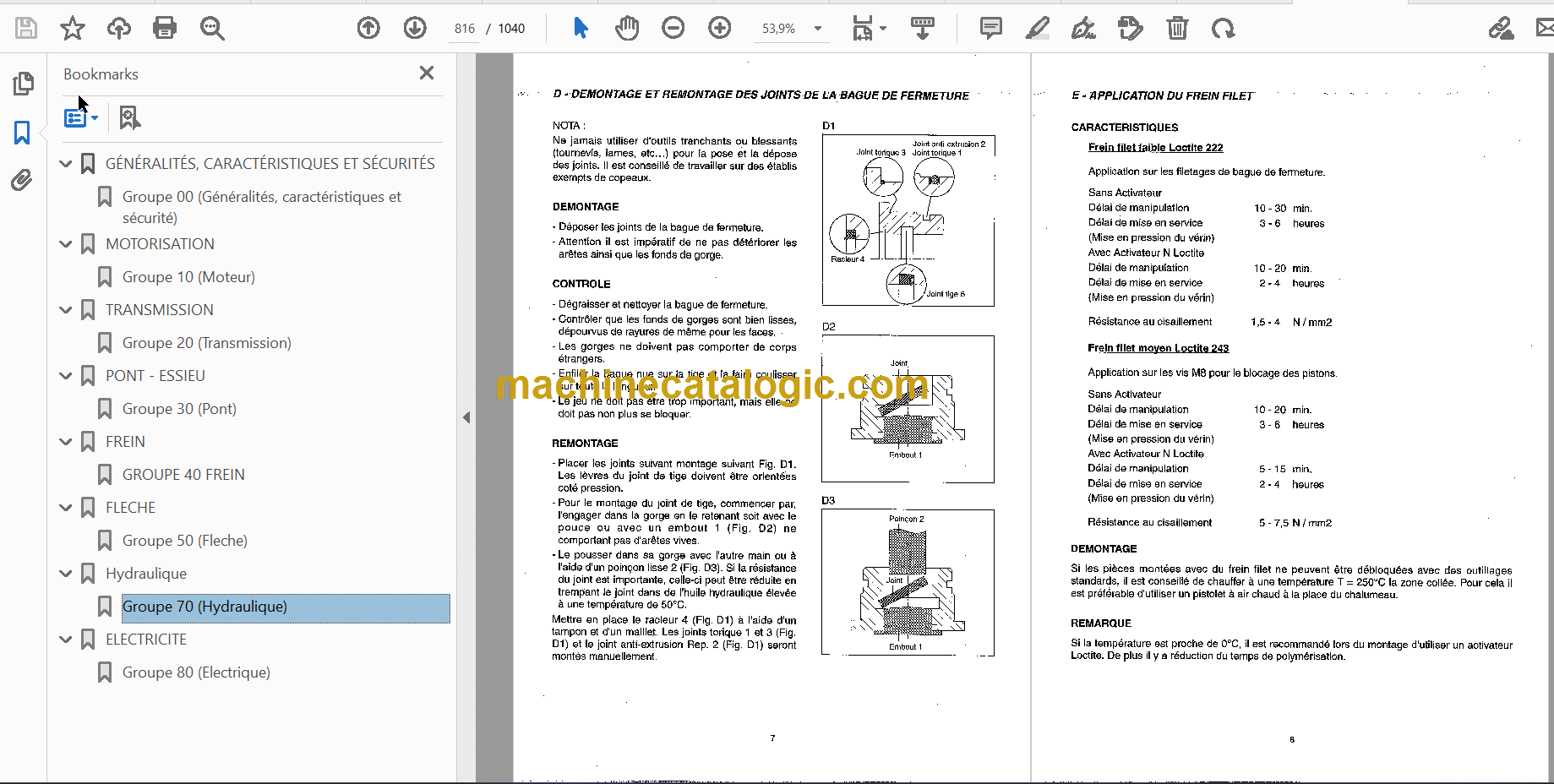Go to next page arrow

click(x=415, y=28)
